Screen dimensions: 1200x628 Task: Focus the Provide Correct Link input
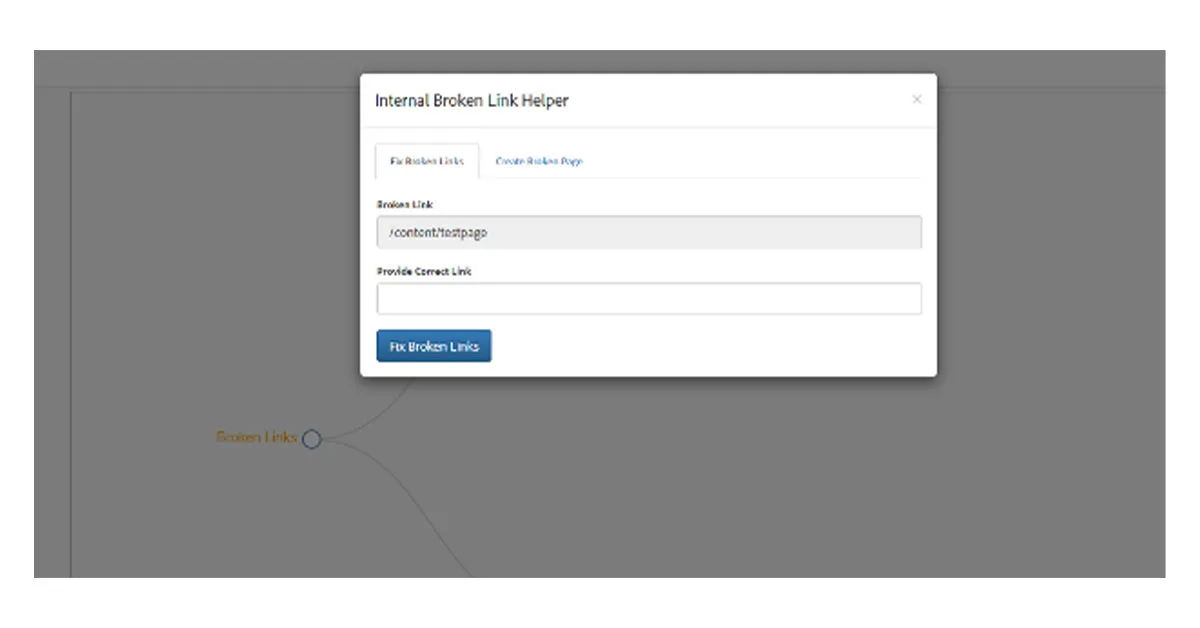649,298
